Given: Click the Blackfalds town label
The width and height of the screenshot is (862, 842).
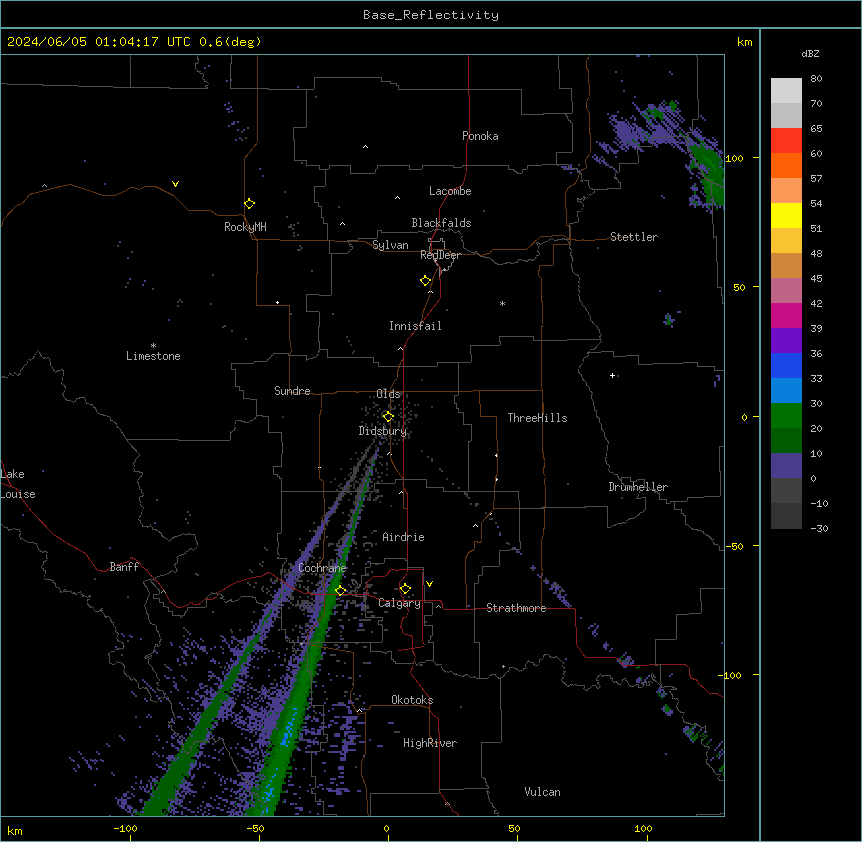Looking at the screenshot, I should 441,223.
